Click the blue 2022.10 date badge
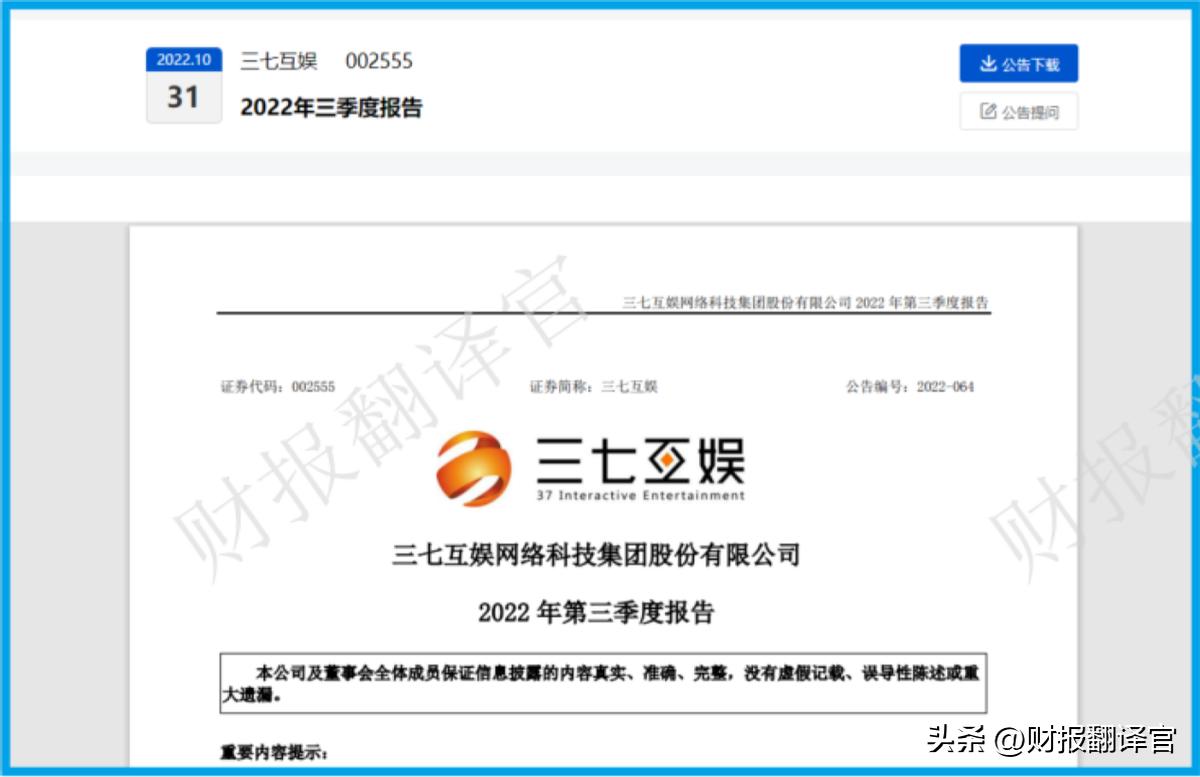 pyautogui.click(x=182, y=60)
